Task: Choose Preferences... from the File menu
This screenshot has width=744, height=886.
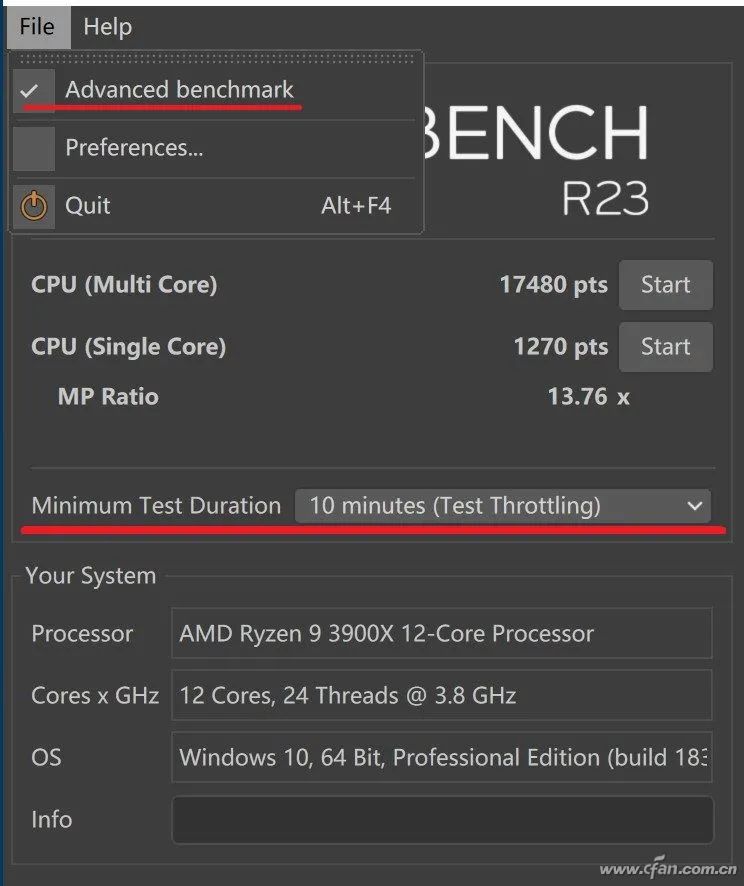Action: point(134,148)
